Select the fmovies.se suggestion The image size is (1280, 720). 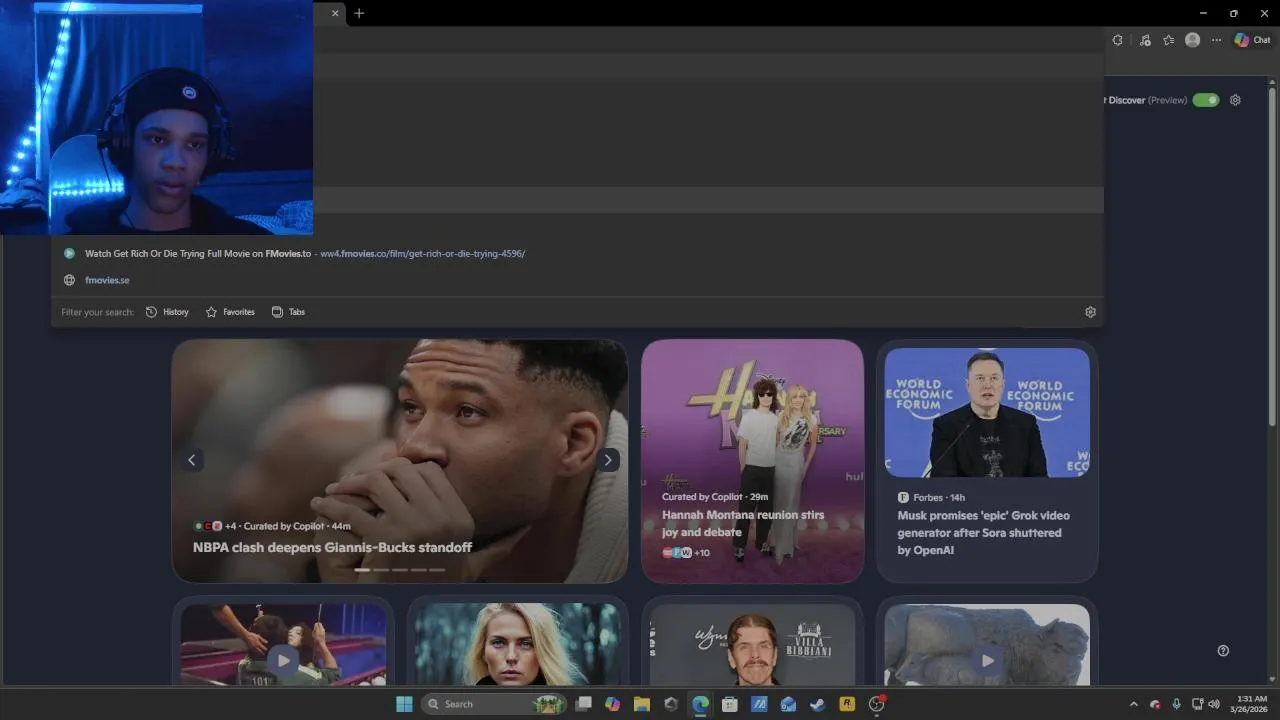tap(578, 280)
